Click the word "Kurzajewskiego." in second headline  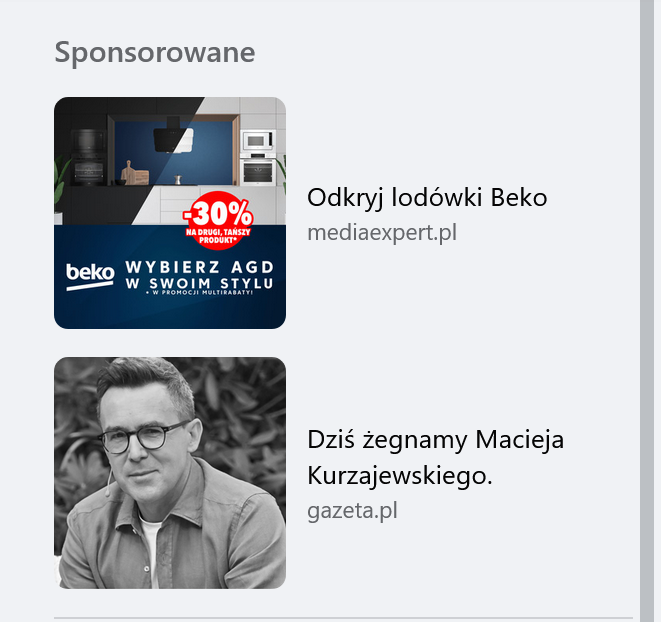tap(400, 476)
